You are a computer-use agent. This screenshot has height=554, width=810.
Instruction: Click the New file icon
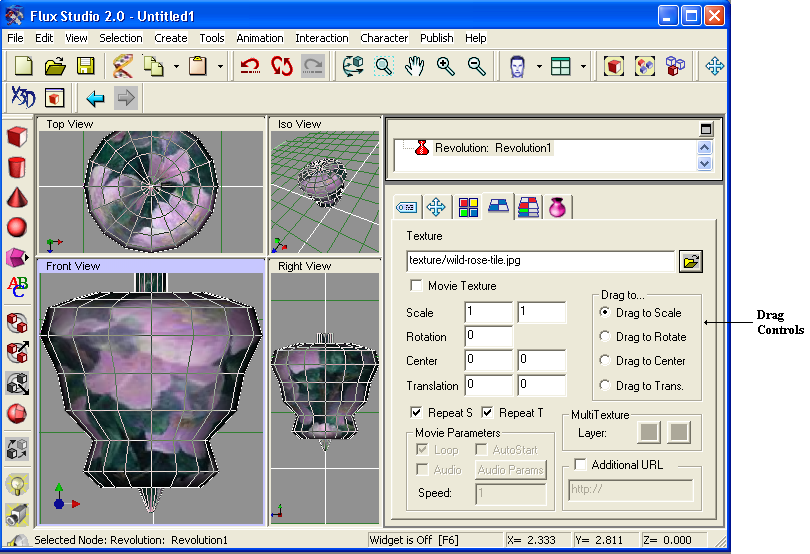click(x=23, y=66)
